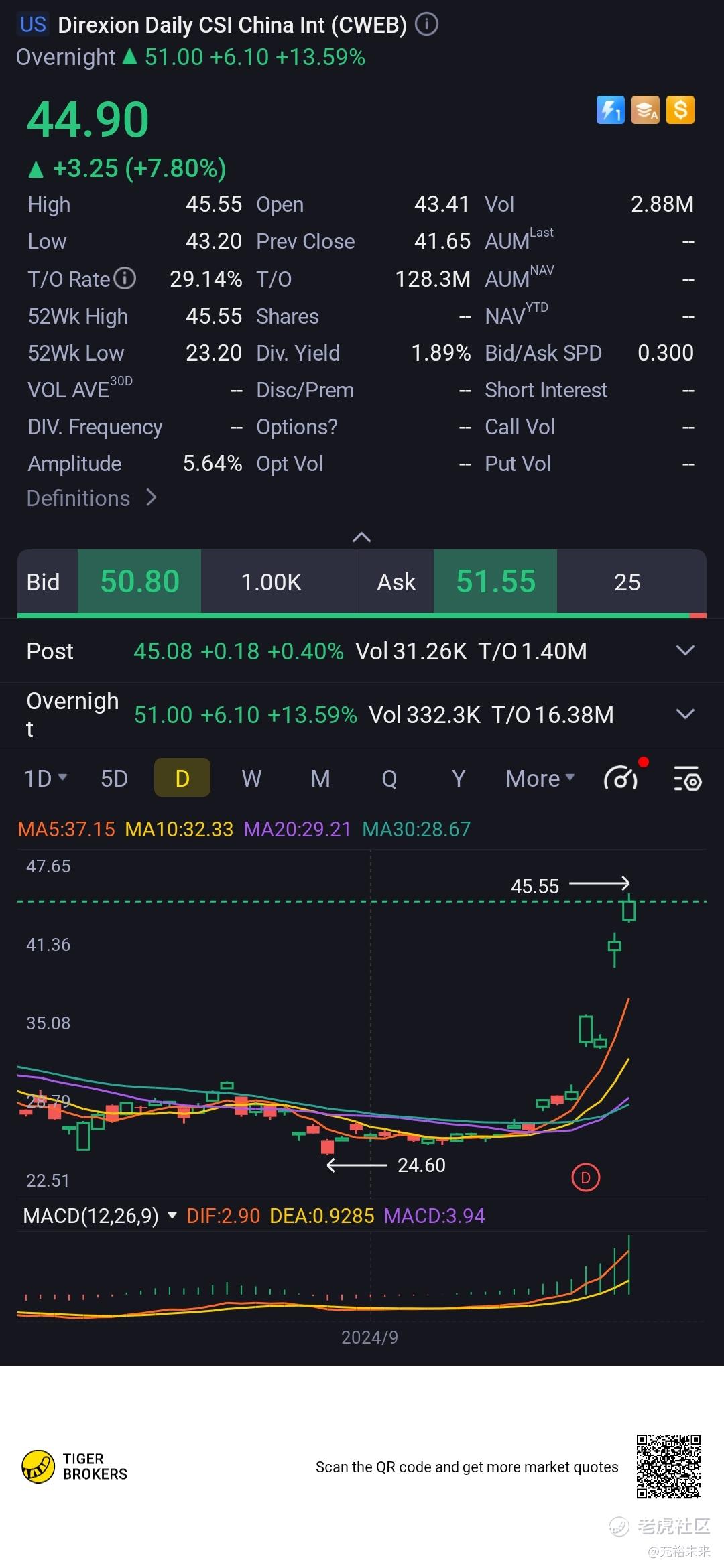Open the blue lightning quick-trade icon
The image size is (724, 1568).
coord(610,110)
